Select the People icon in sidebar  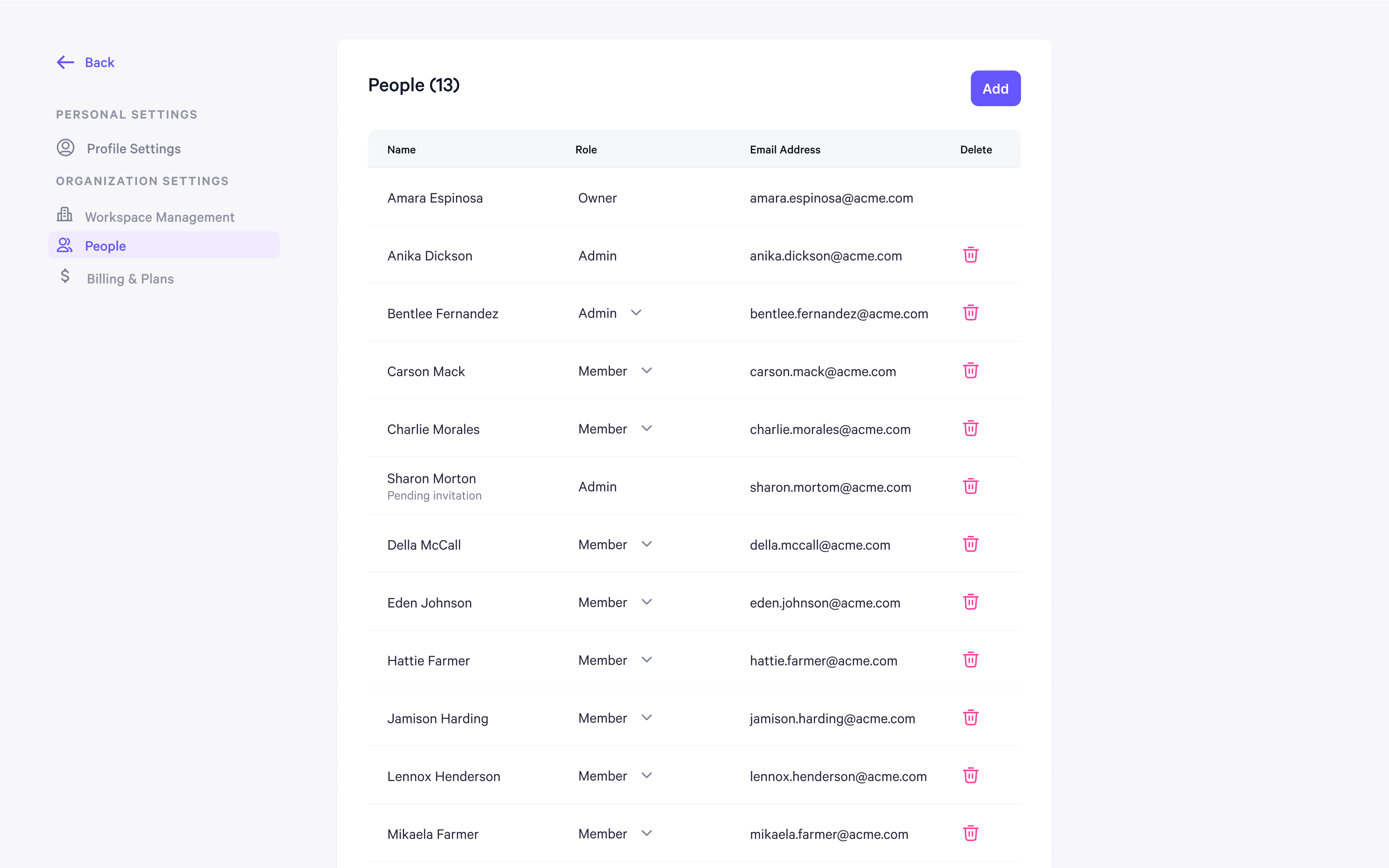click(x=65, y=245)
